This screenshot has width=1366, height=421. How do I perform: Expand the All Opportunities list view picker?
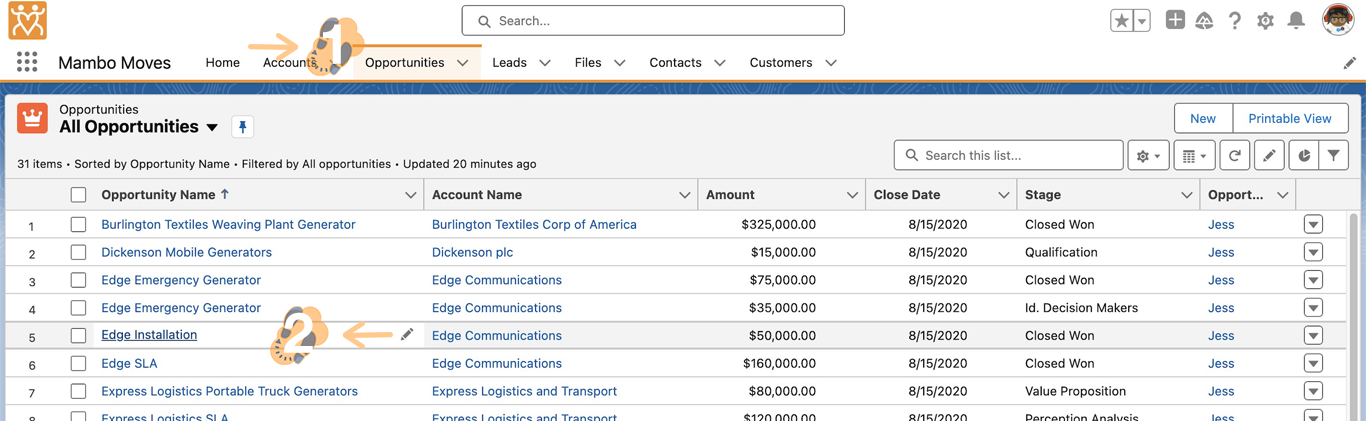click(212, 128)
